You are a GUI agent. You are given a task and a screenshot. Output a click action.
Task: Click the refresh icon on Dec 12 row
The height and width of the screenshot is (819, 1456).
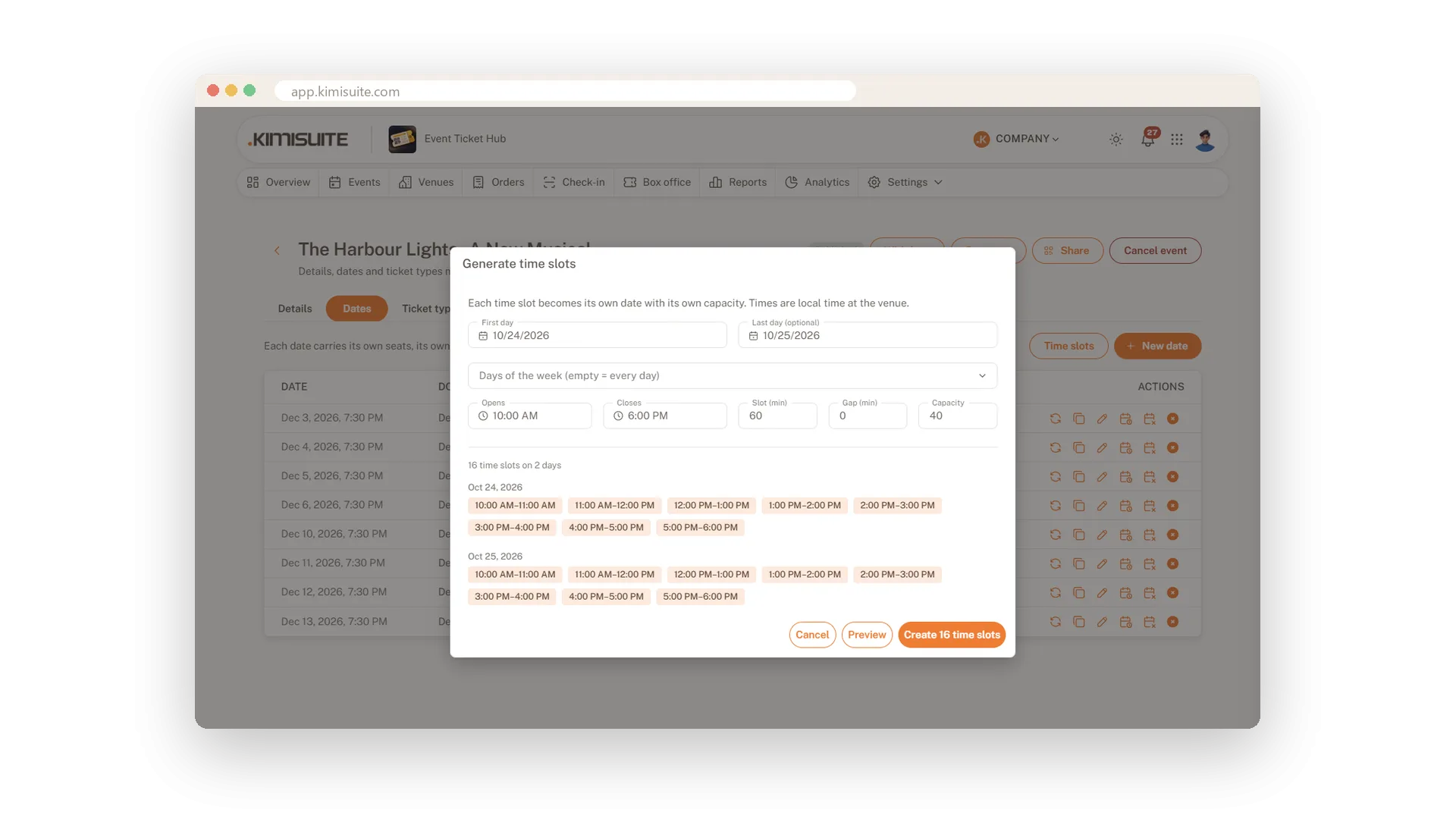point(1055,593)
